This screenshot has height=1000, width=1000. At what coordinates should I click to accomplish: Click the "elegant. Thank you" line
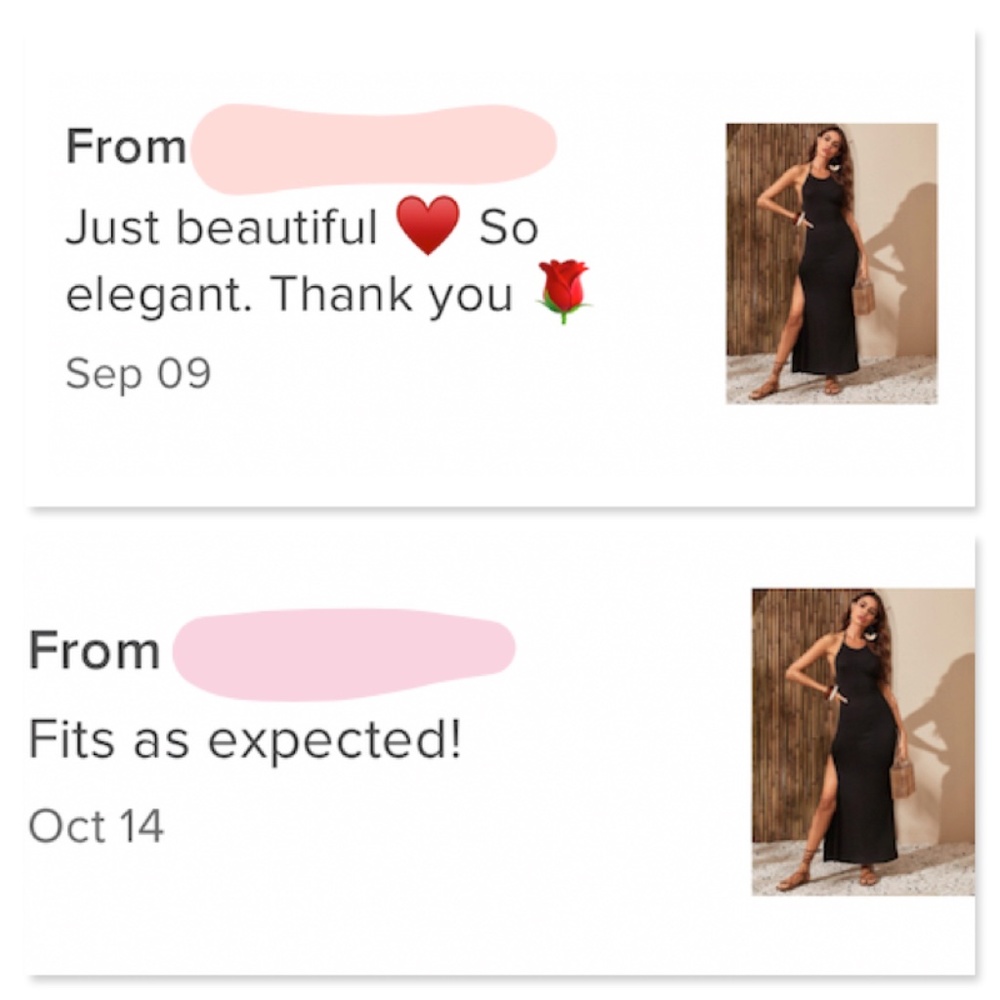288,294
